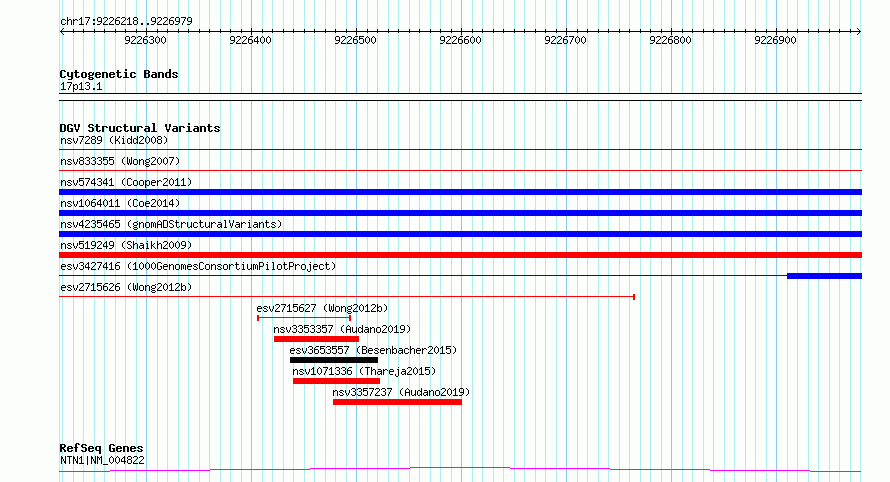Click the blue bar under nsv574341
The height and width of the screenshot is (482, 890).
[460, 192]
